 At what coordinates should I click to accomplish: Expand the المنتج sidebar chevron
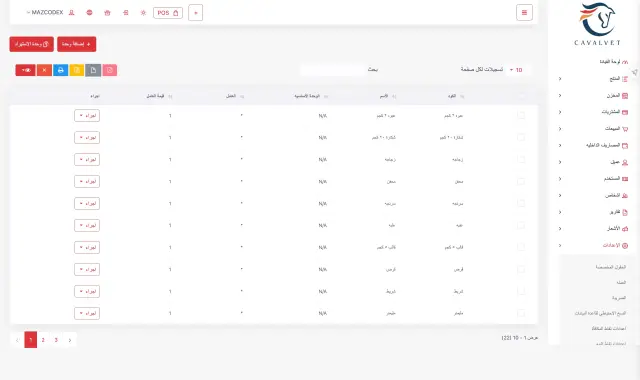coord(560,79)
